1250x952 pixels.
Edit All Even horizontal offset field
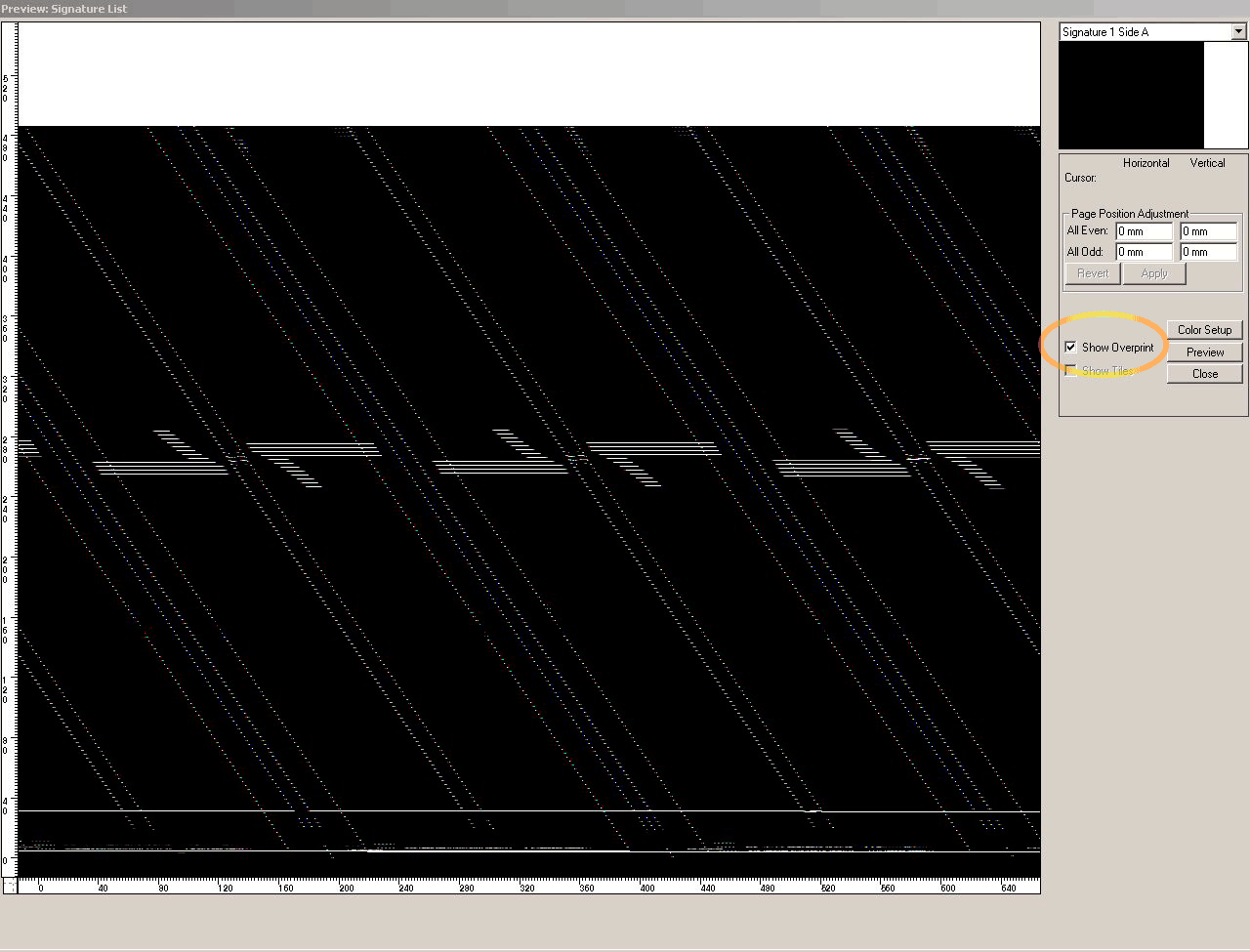[x=1144, y=231]
